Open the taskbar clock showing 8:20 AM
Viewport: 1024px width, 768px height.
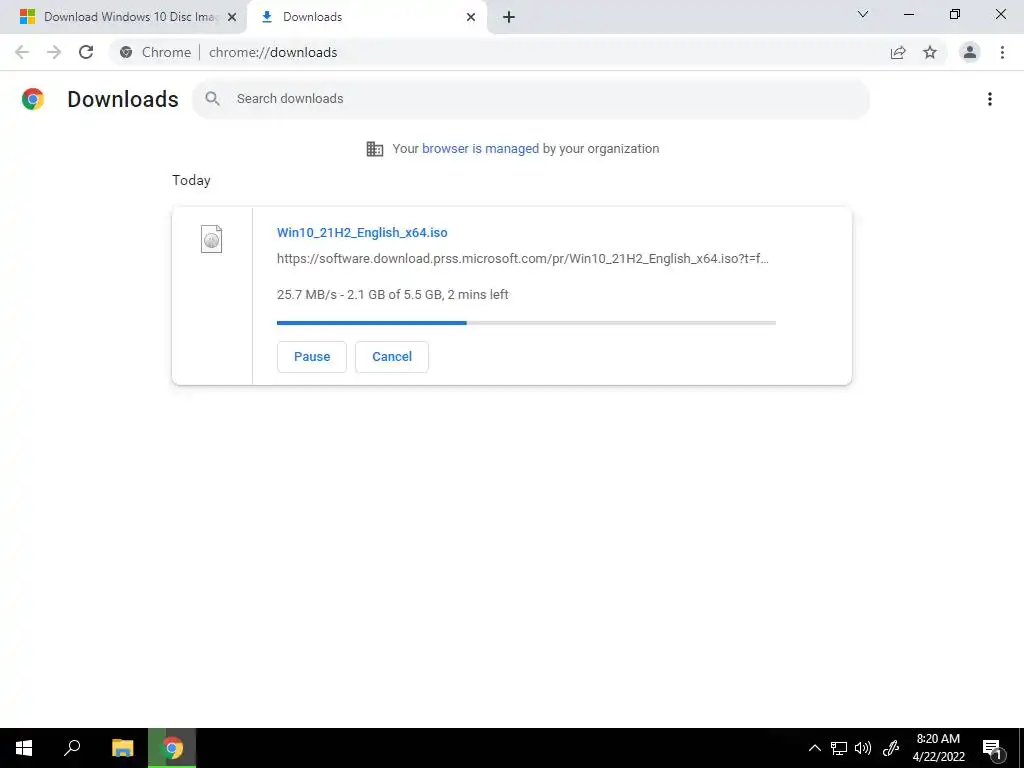pos(938,748)
